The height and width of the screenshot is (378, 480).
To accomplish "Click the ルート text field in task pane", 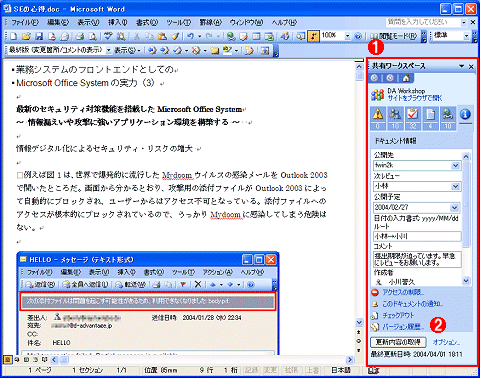I will pos(417,236).
